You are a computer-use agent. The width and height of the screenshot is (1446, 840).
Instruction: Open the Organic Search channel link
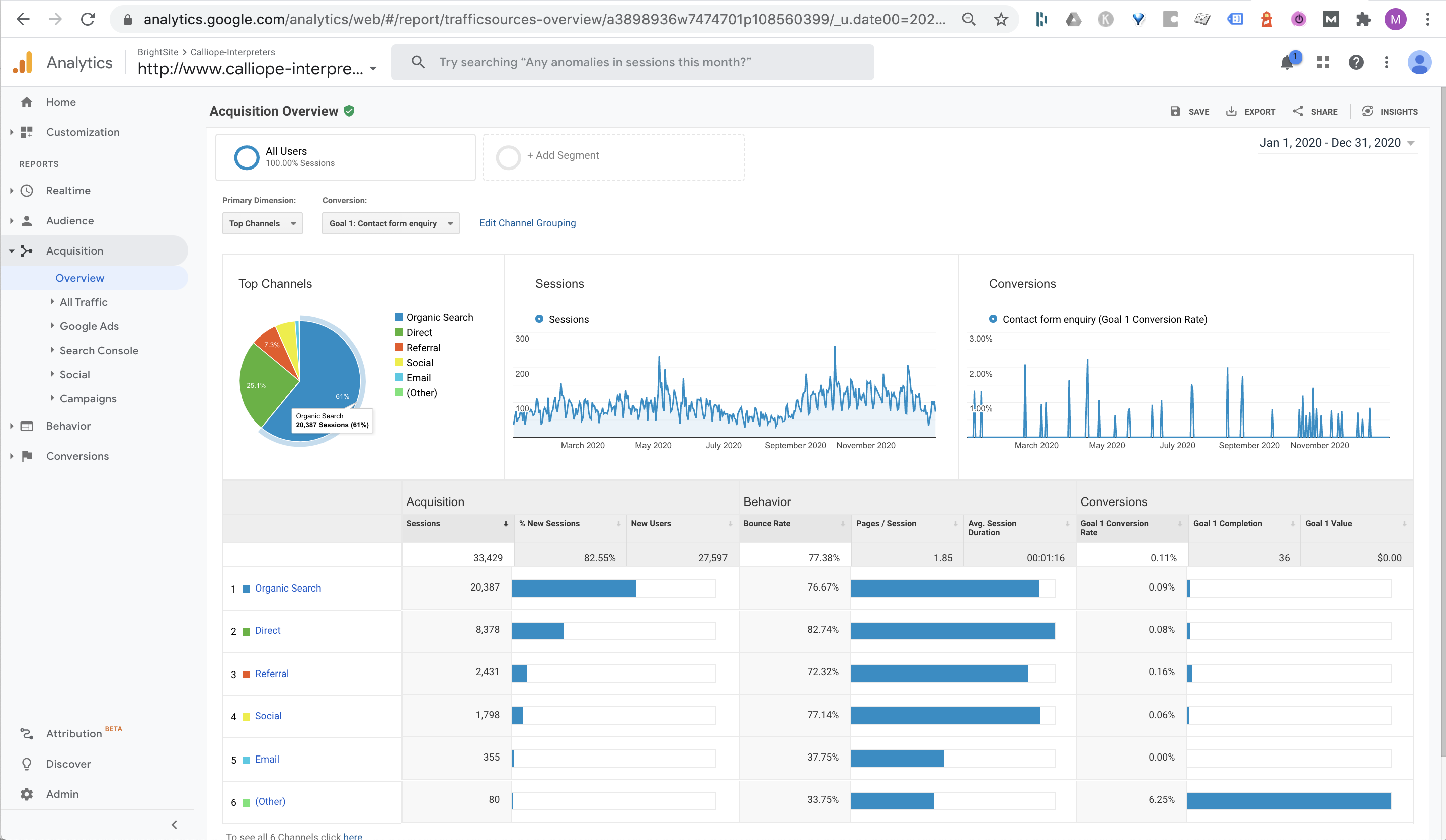(x=287, y=588)
